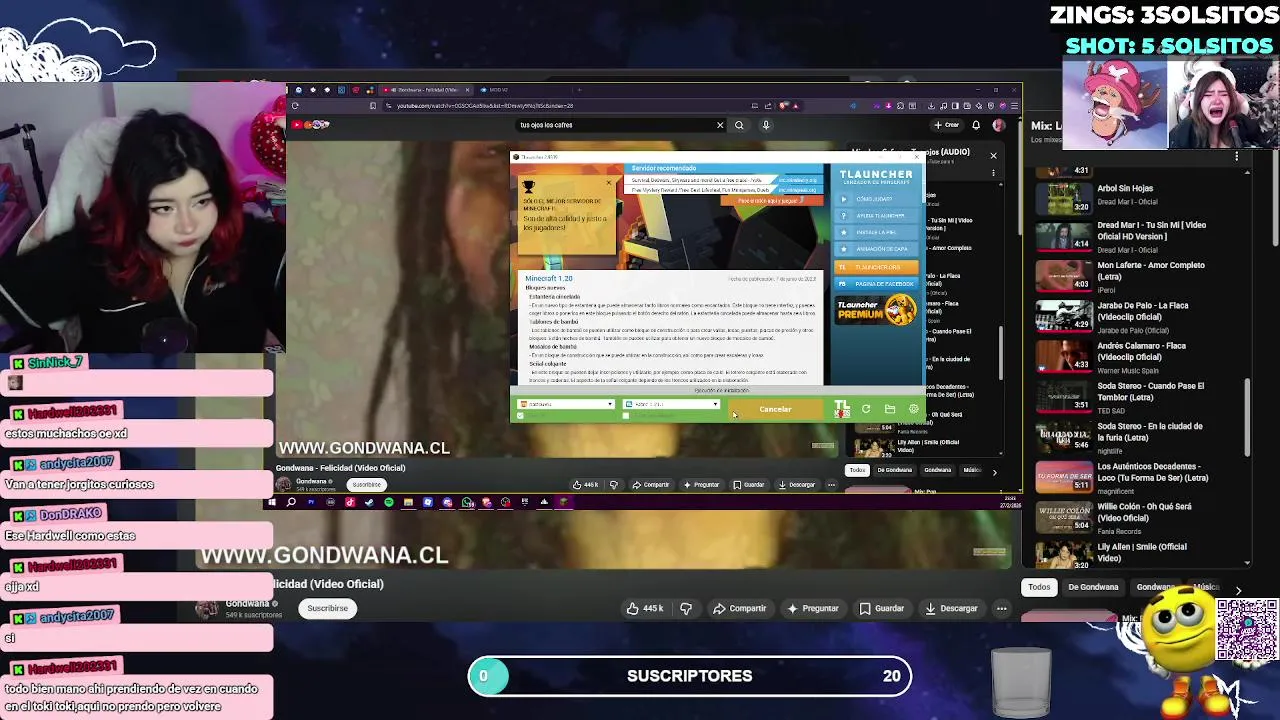The height and width of the screenshot is (720, 1280).
Task: Open ANIMACIÓN DE CAPA in TLauncher
Action: click(x=876, y=249)
